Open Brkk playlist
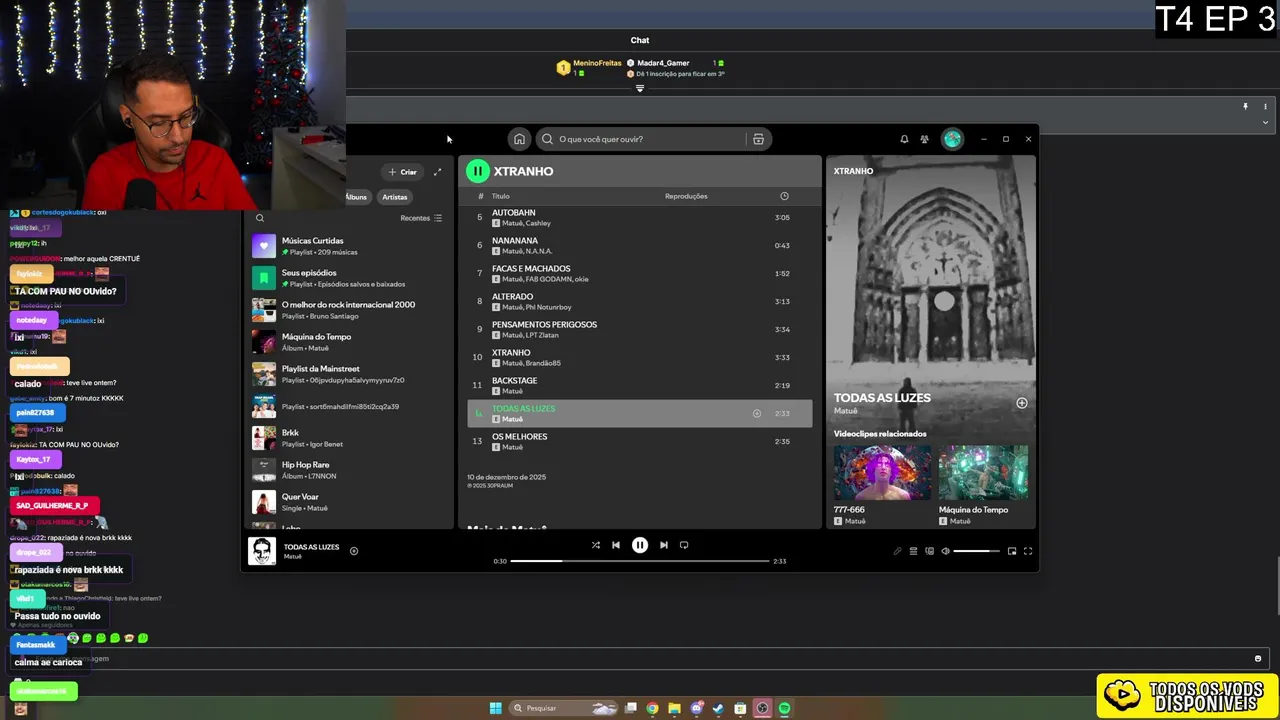This screenshot has height=720, width=1280. [347, 438]
